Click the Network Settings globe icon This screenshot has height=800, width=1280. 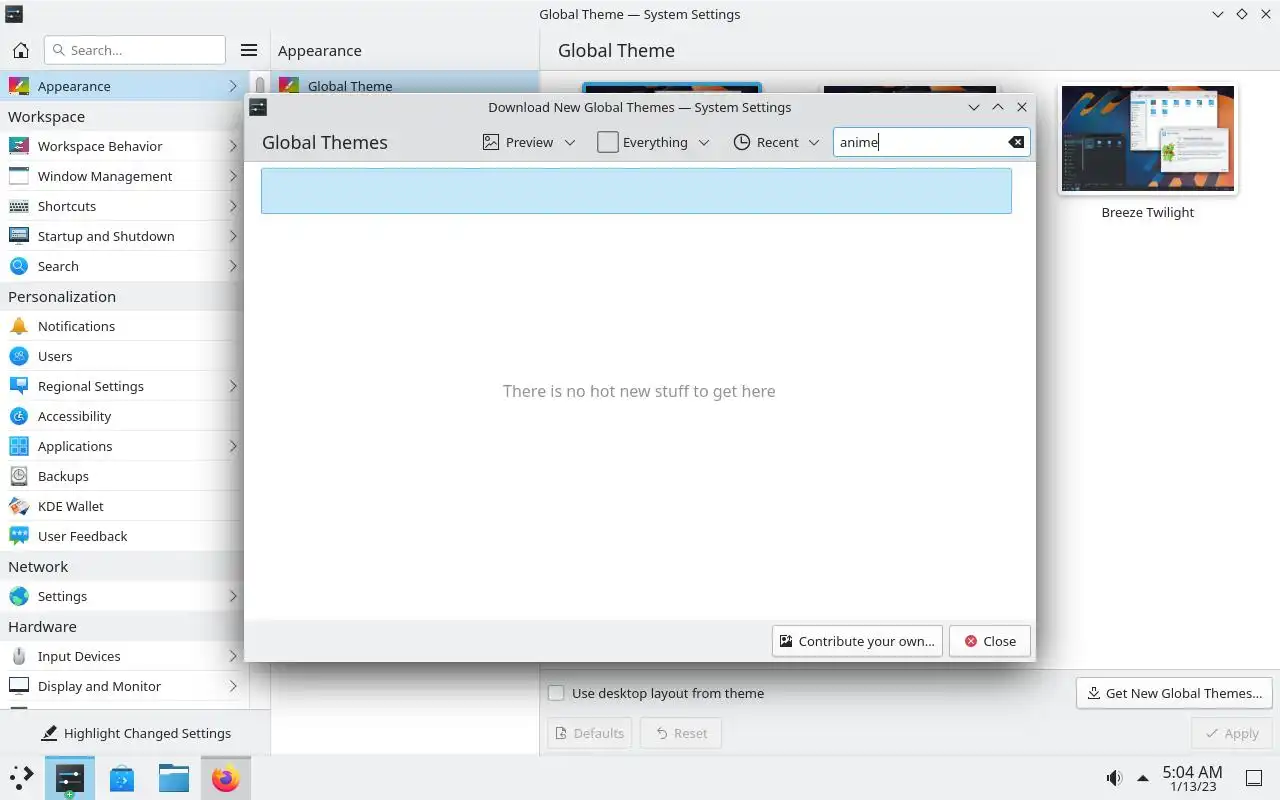pos(18,596)
